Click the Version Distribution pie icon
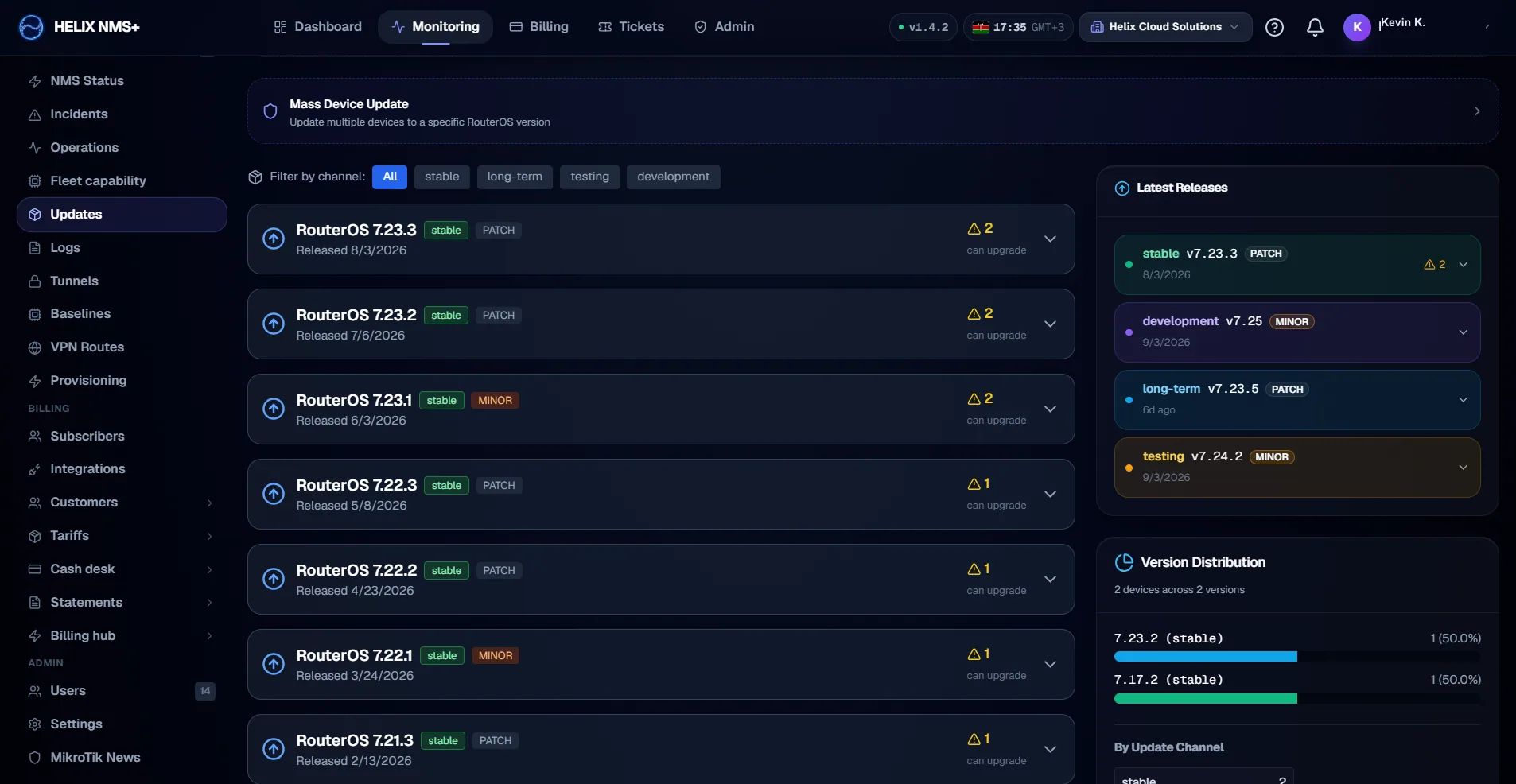Screen dimensions: 1516x784 click(x=1124, y=563)
